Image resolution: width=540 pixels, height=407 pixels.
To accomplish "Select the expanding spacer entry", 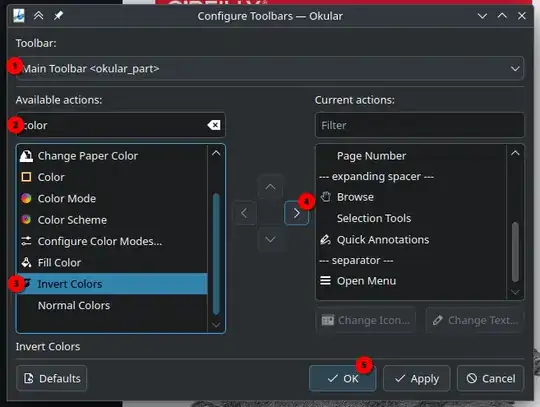I will pos(412,177).
